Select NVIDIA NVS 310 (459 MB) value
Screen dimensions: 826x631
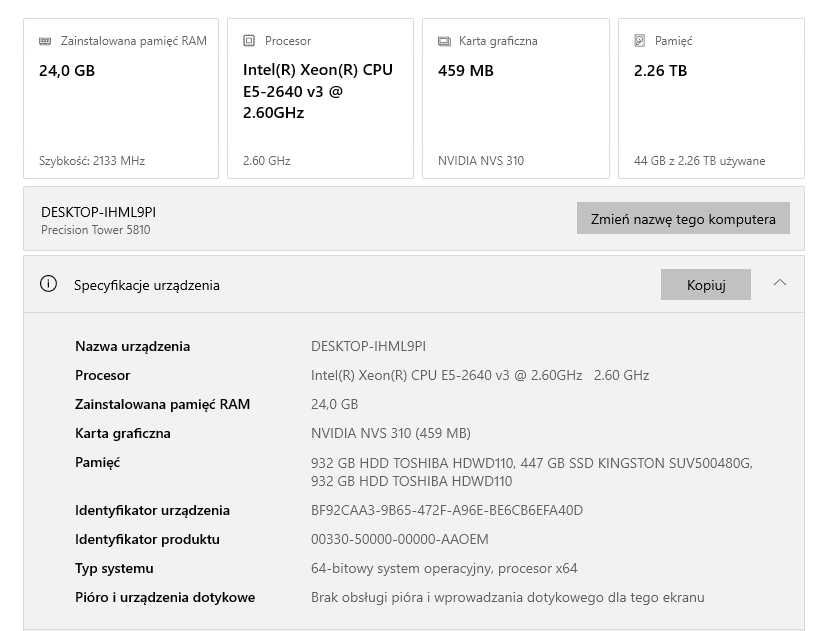[x=391, y=433]
